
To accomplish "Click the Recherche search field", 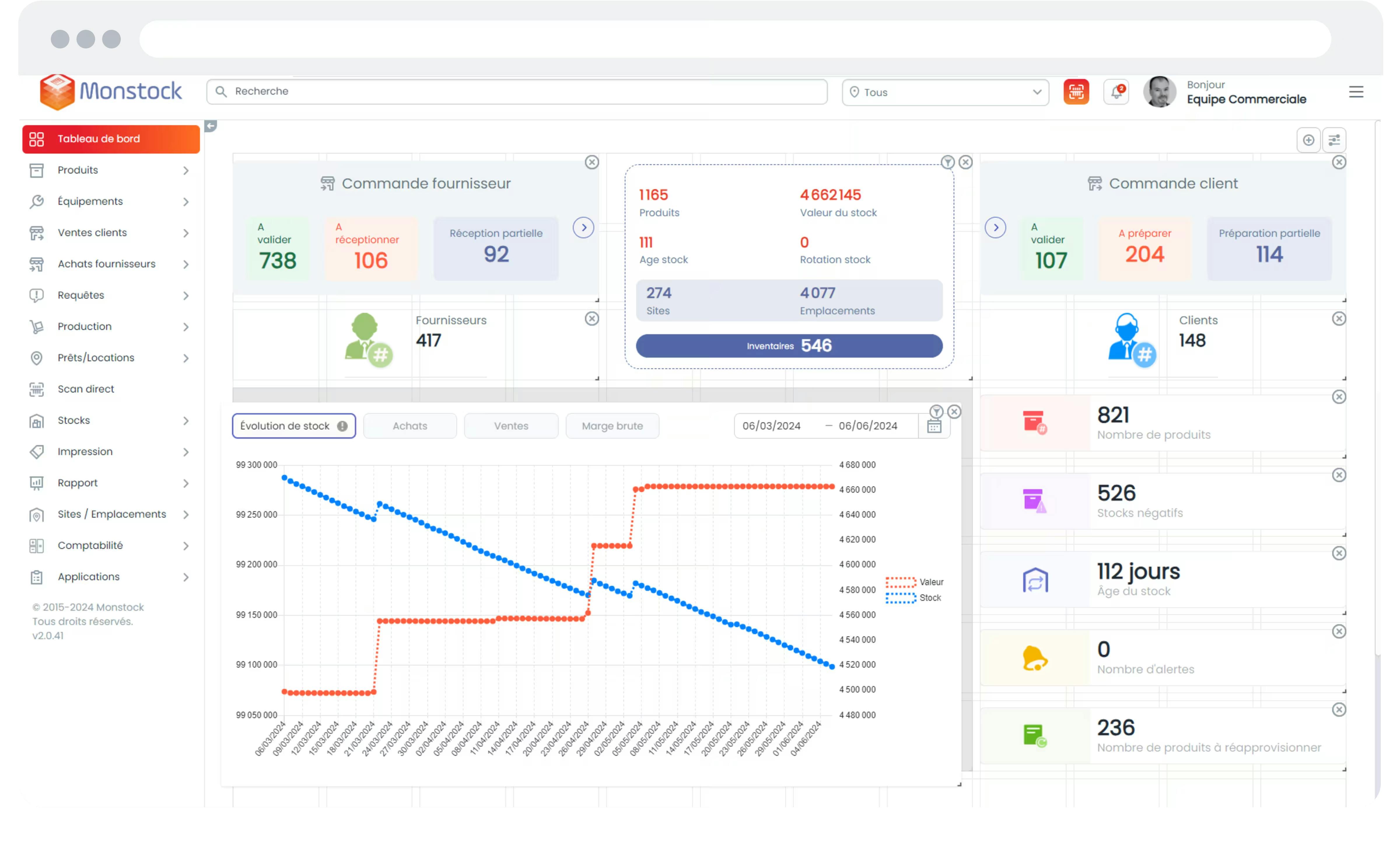I will point(517,92).
